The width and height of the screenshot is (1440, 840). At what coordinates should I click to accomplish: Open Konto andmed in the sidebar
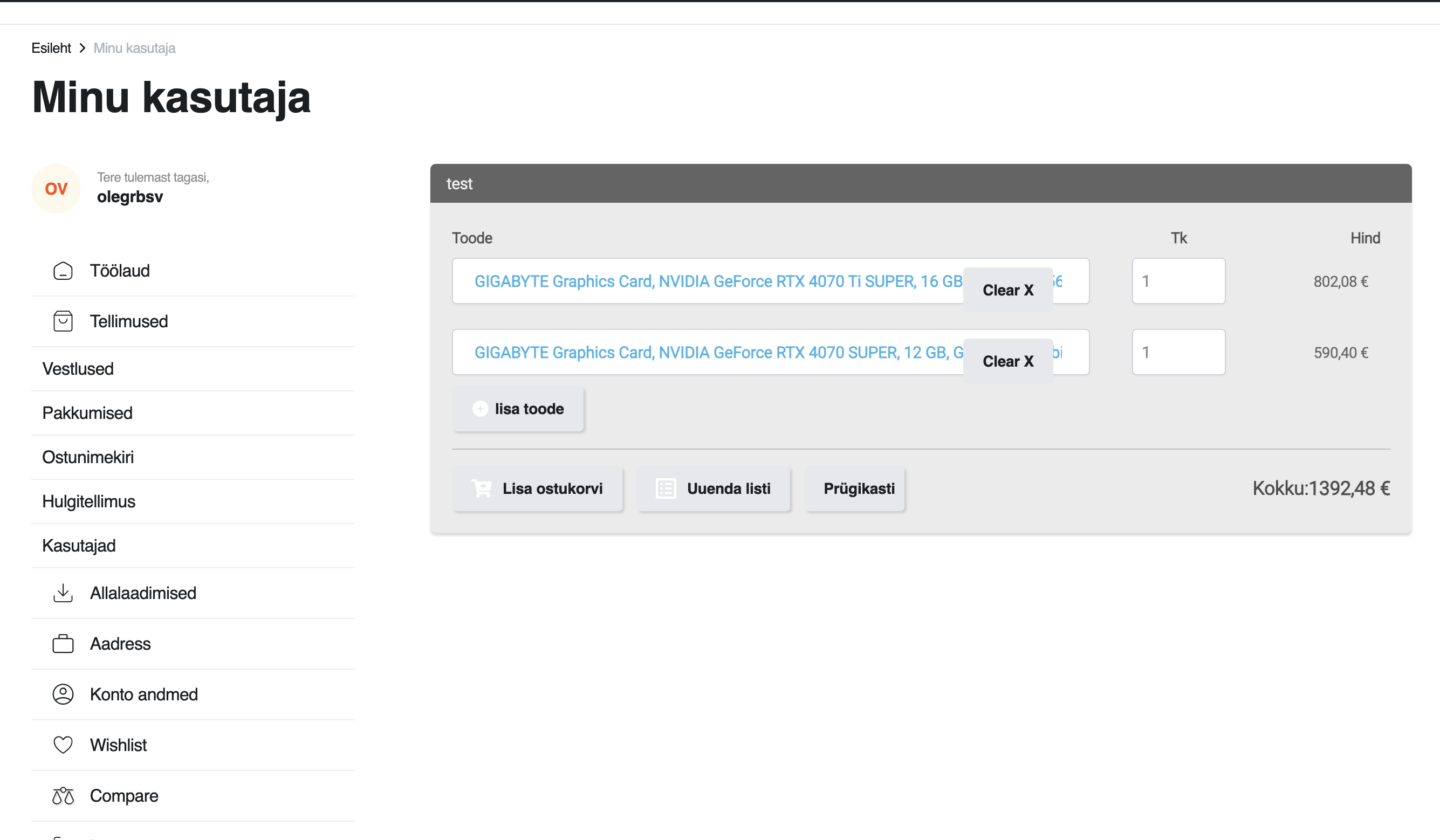193,694
